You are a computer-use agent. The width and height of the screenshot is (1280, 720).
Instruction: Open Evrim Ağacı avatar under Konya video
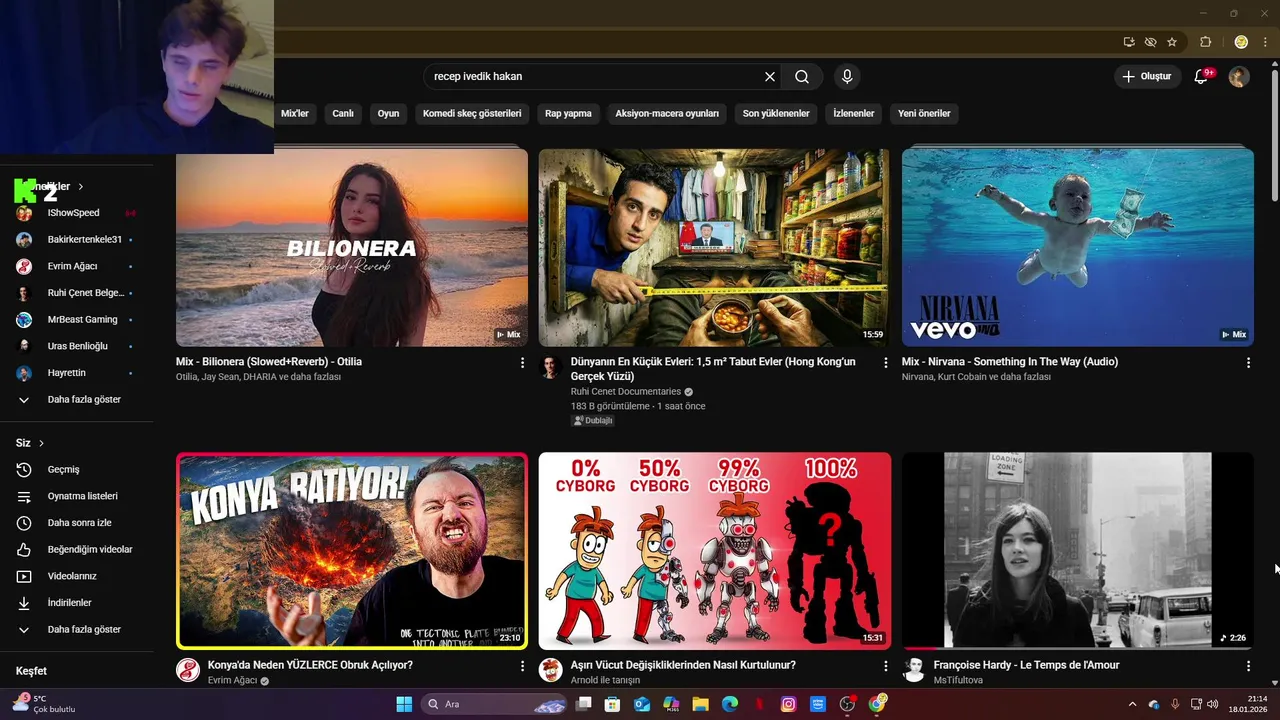(188, 670)
